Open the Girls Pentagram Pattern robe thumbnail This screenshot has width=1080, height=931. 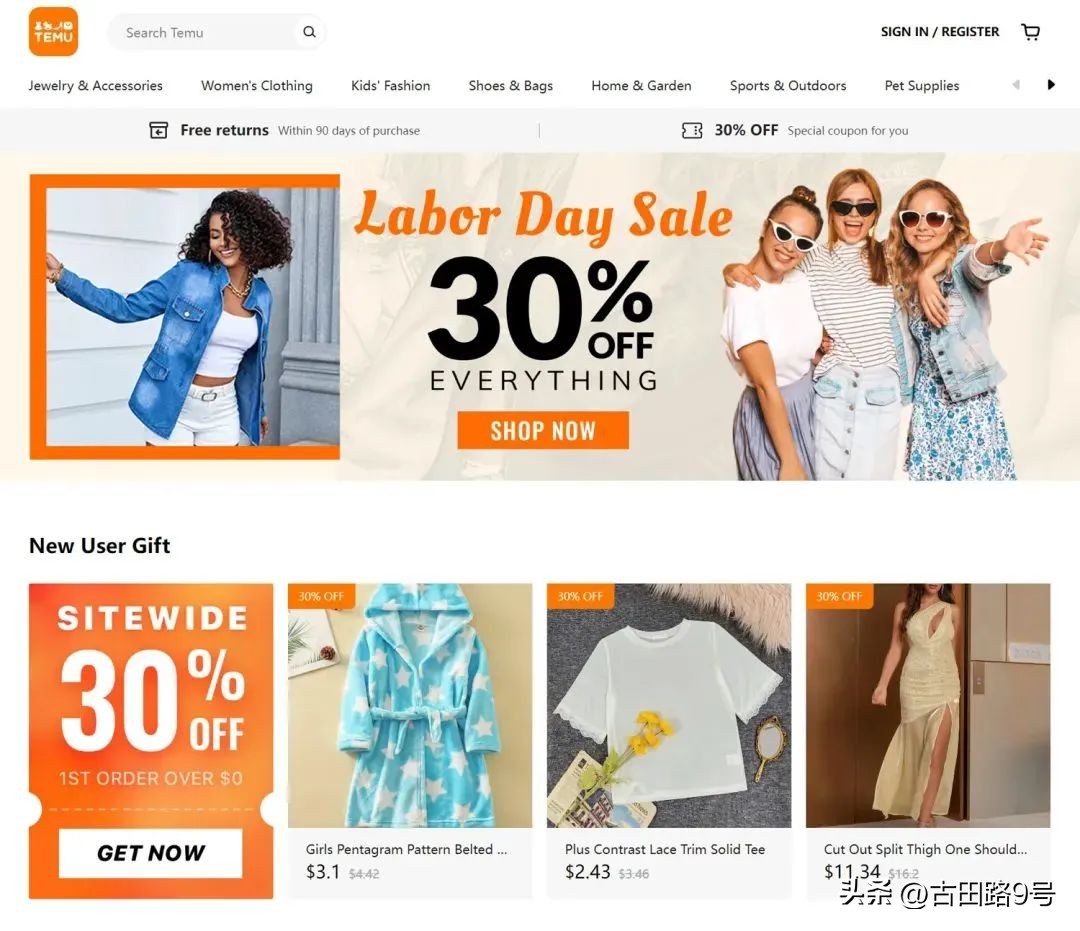click(410, 706)
